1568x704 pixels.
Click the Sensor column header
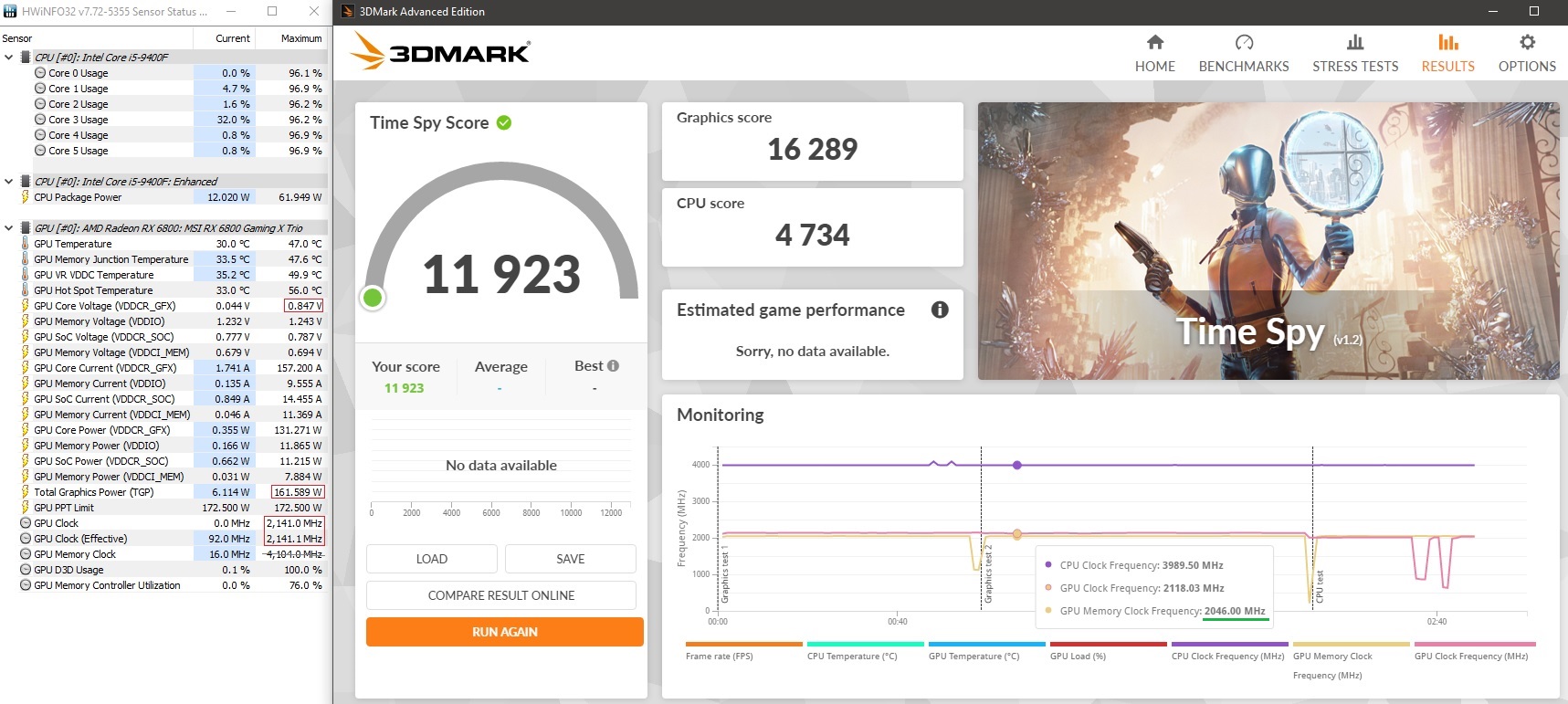pos(96,38)
